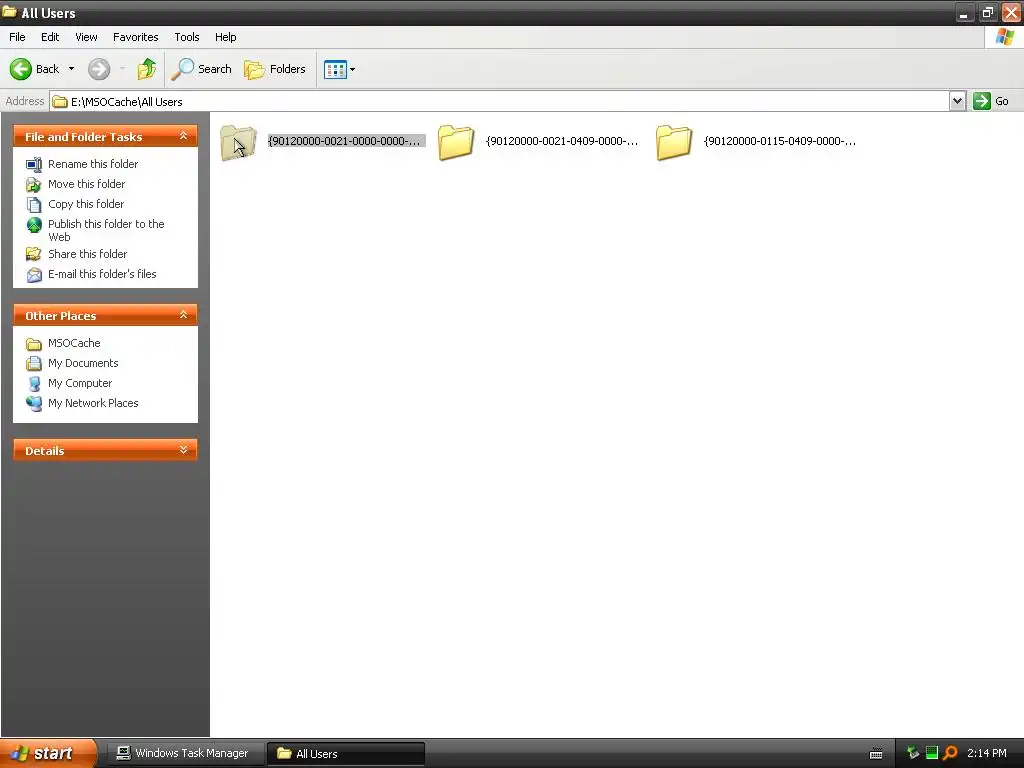Image resolution: width=1024 pixels, height=768 pixels.
Task: Go up one folder level
Action: 147,69
